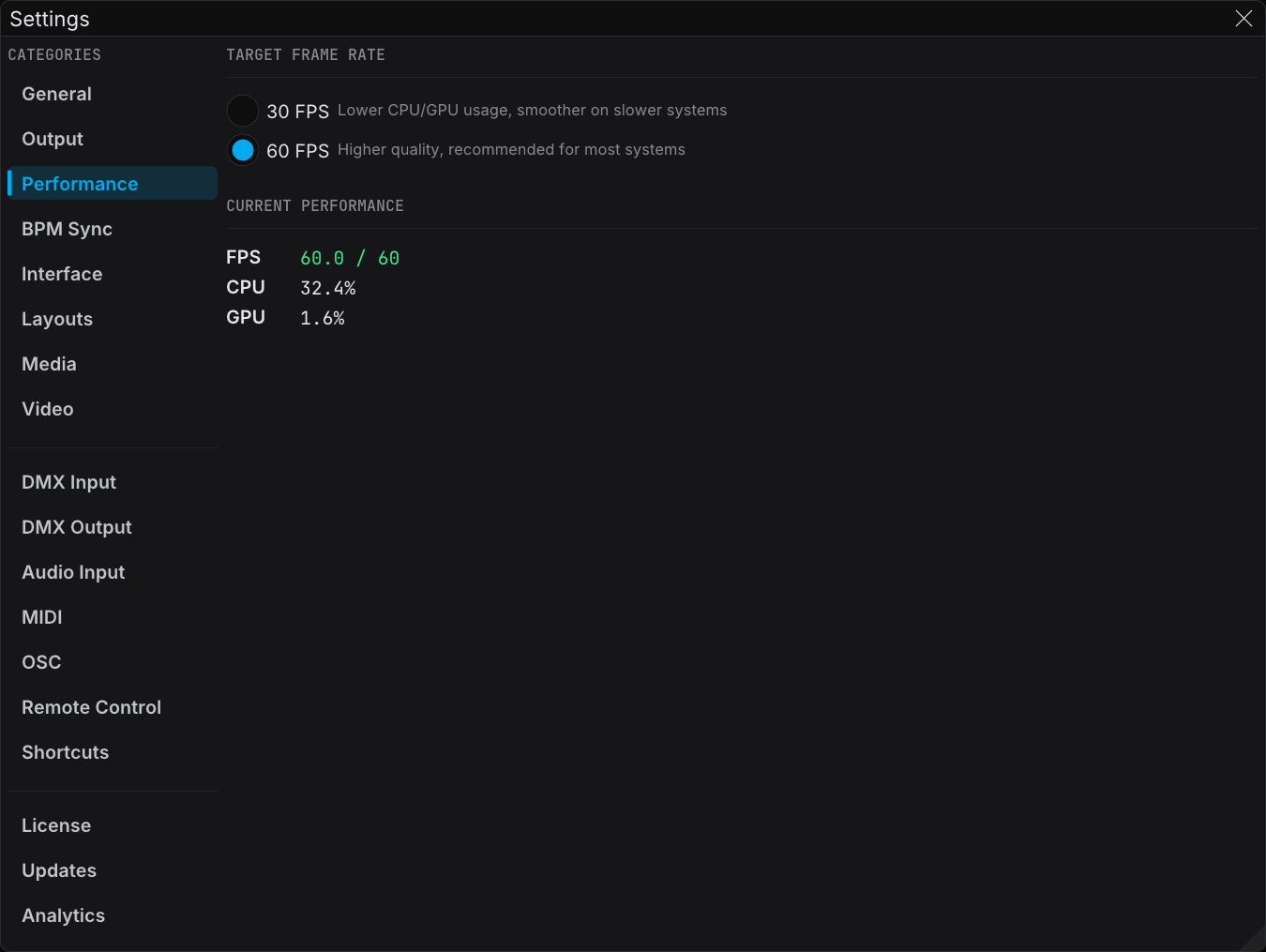Click the Target Frame Rate heading
The height and width of the screenshot is (952, 1266).
pos(306,54)
